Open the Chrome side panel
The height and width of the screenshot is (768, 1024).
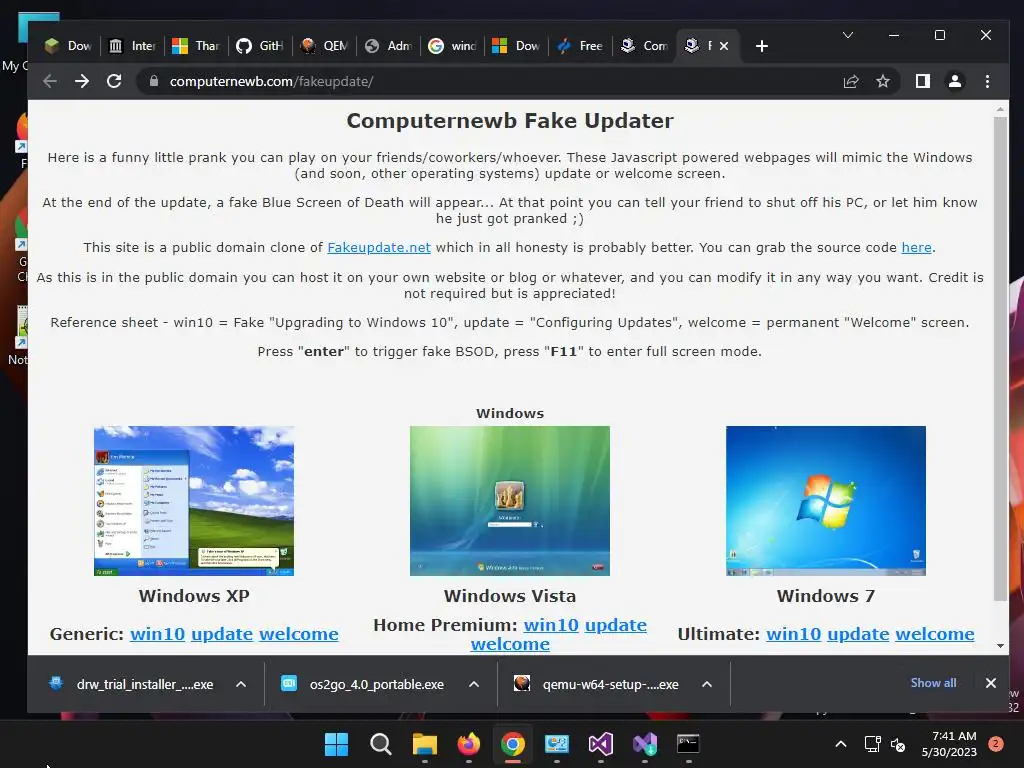[x=923, y=81]
